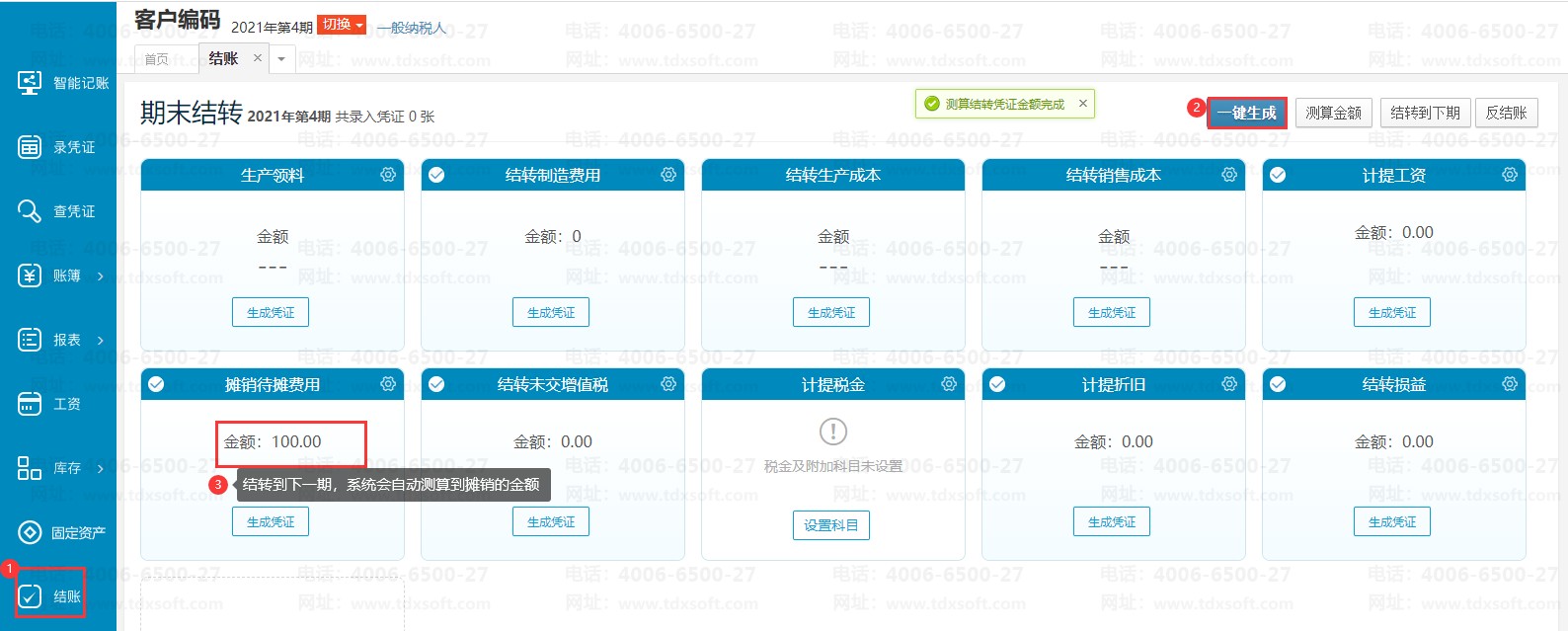Toggle the 摊销待摊费用 card checkmark
Screen dimensions: 1568x631
pos(156,384)
